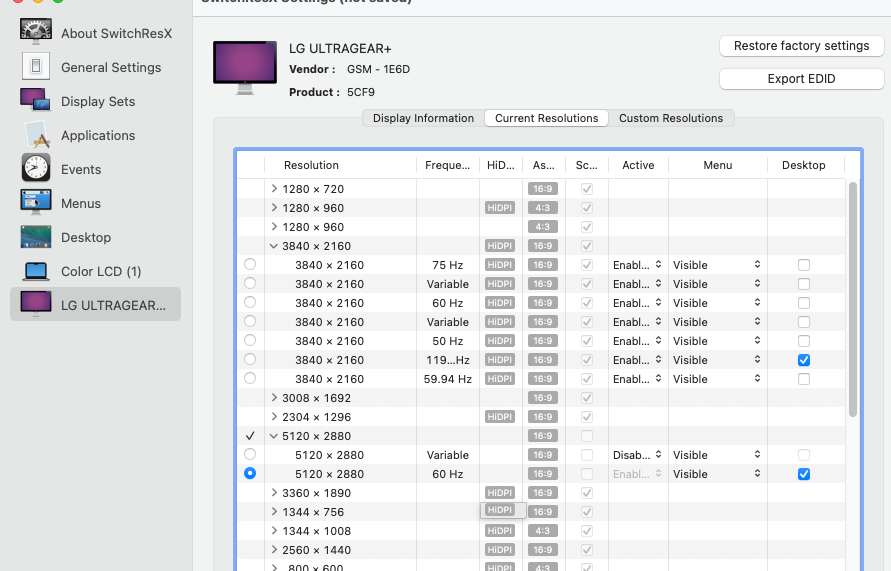Click HiDPI badge on 3360 × 1890 row

tap(500, 493)
